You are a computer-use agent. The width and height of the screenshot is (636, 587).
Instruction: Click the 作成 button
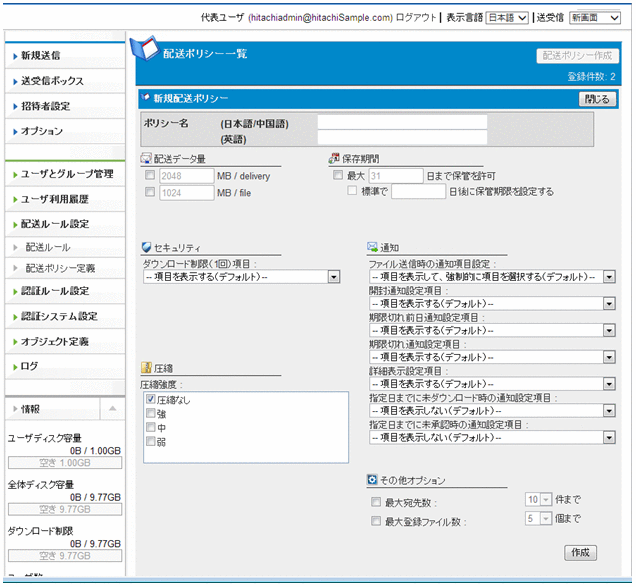pos(580,552)
